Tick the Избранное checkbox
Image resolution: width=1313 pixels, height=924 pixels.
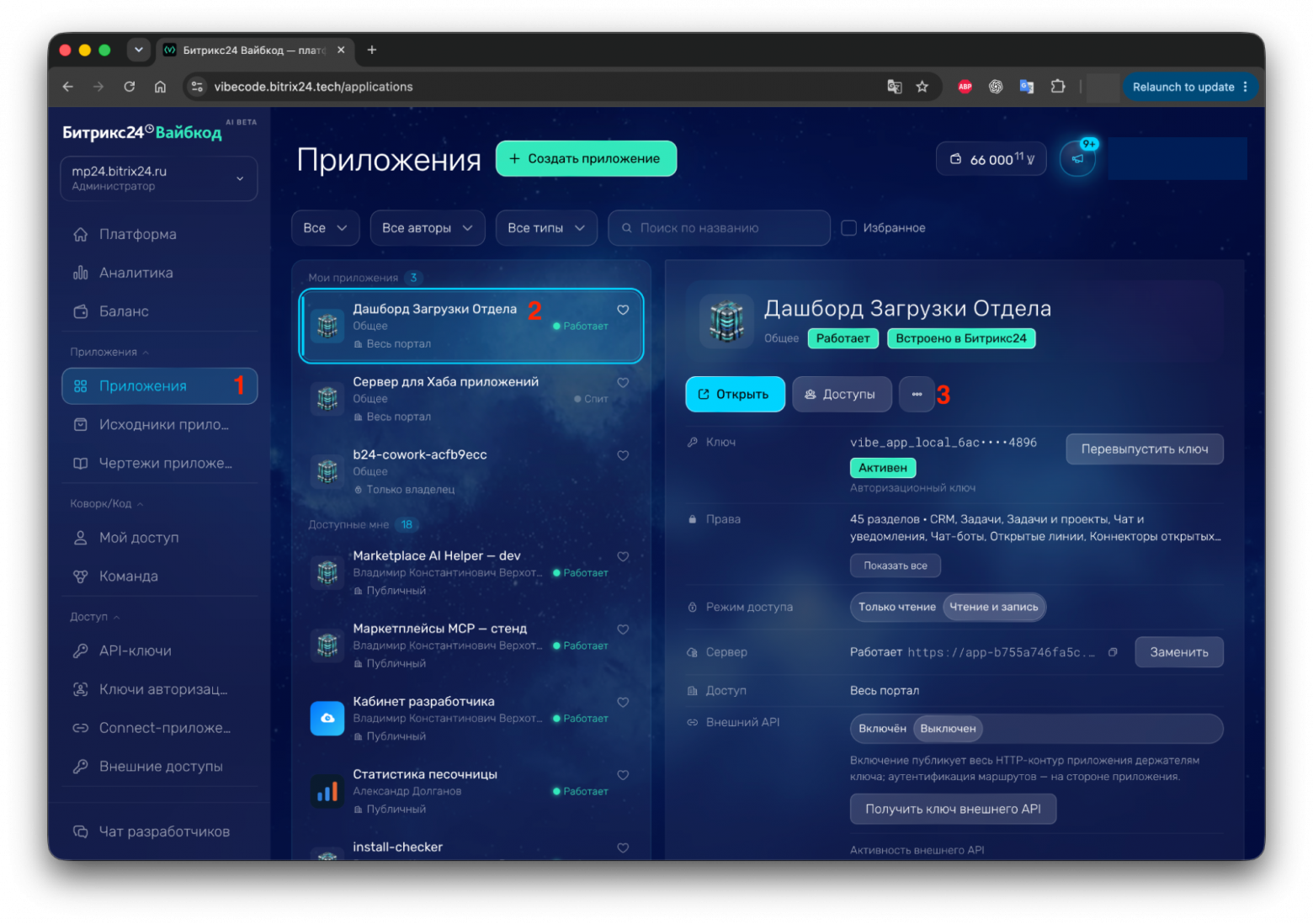point(849,228)
